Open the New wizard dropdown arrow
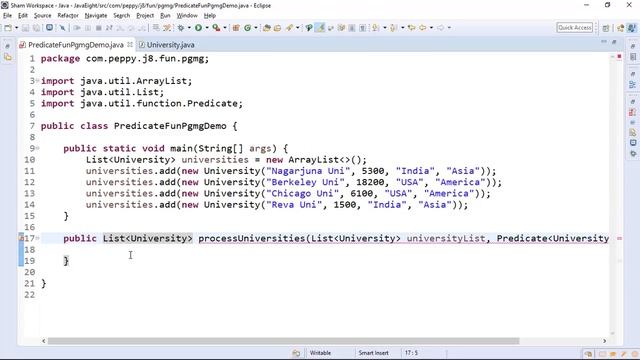 (16, 28)
